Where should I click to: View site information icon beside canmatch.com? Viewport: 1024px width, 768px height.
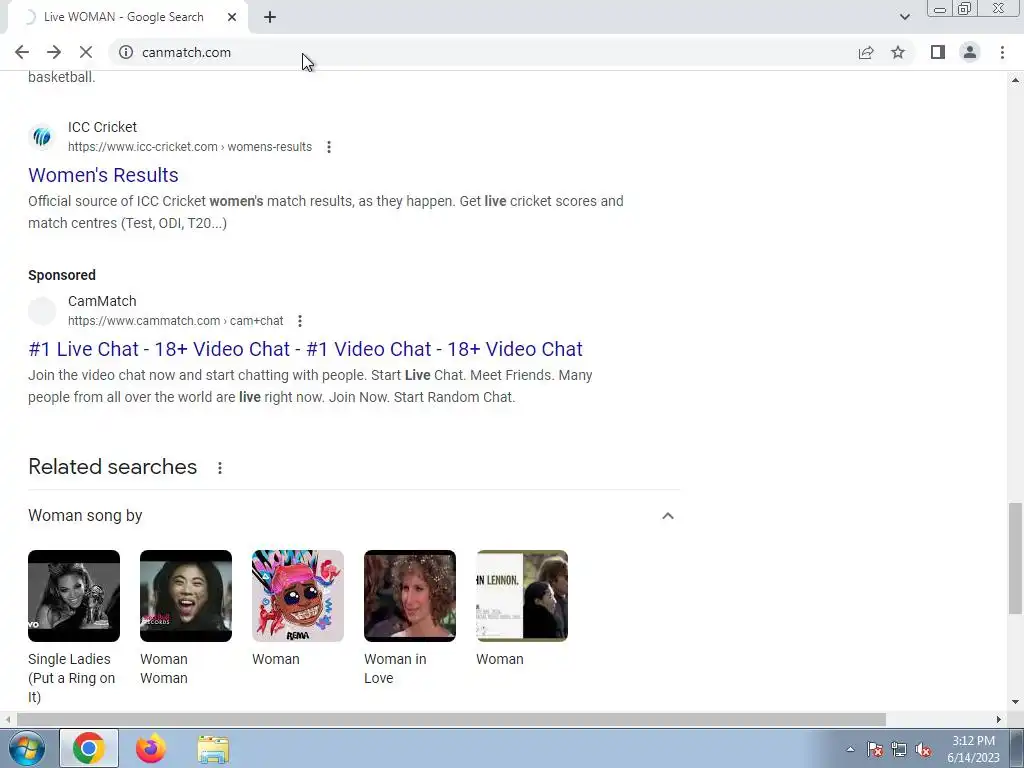click(x=126, y=52)
